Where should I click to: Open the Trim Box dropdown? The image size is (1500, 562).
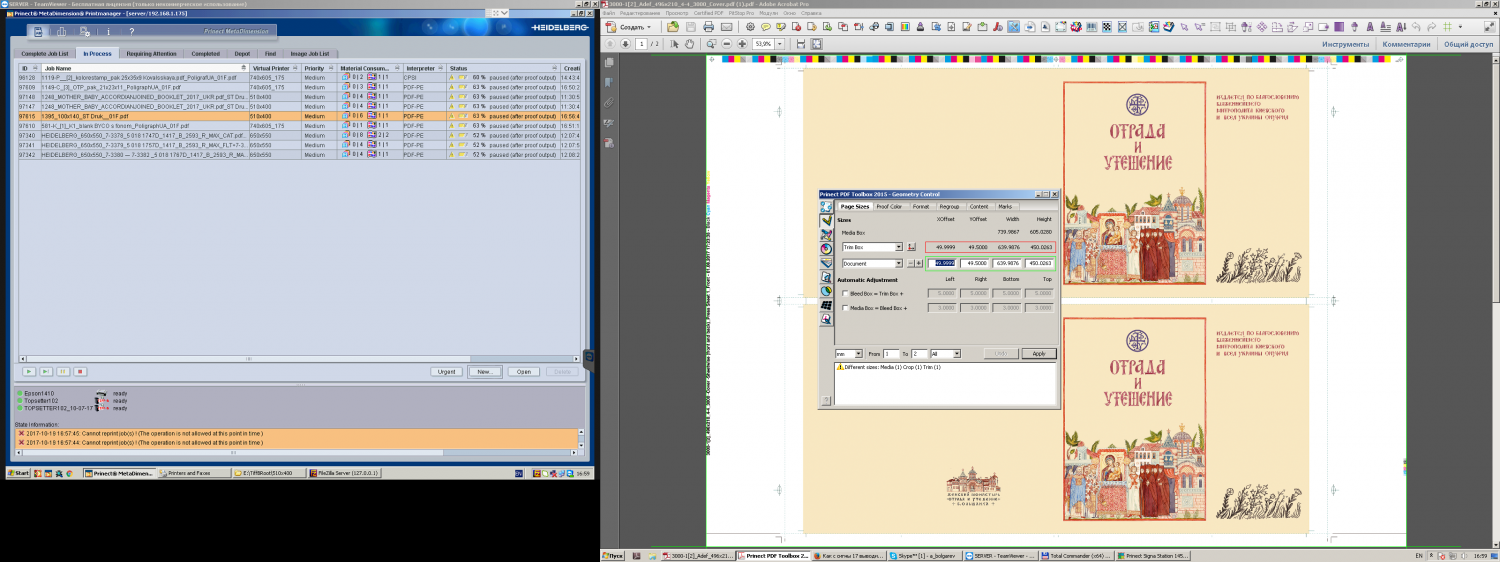(899, 246)
